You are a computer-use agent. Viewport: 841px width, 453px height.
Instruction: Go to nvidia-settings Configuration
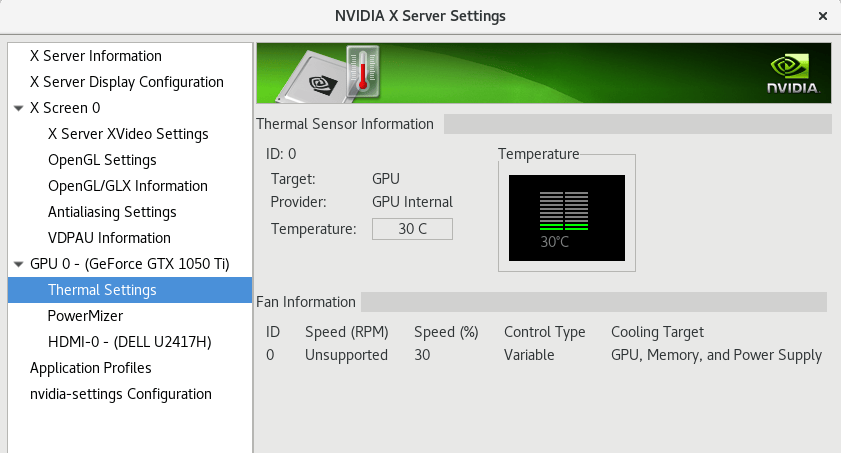click(x=121, y=394)
